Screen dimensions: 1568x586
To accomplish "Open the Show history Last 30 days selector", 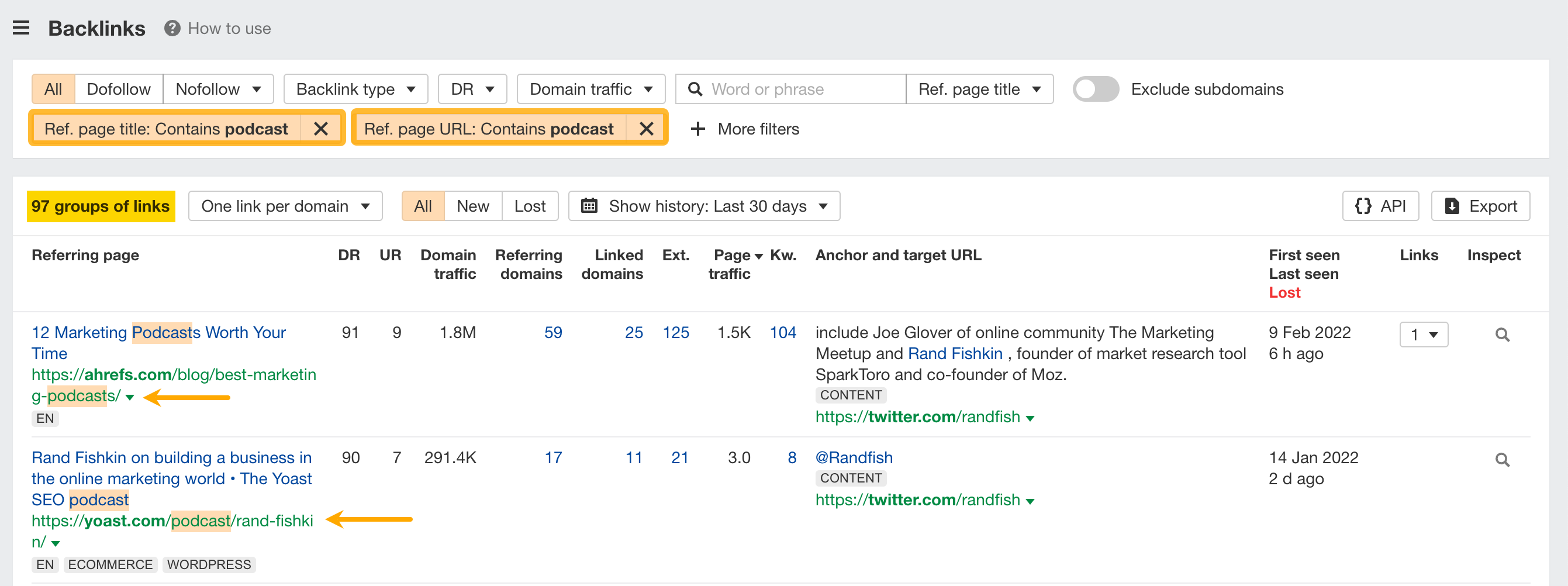I will coord(704,206).
